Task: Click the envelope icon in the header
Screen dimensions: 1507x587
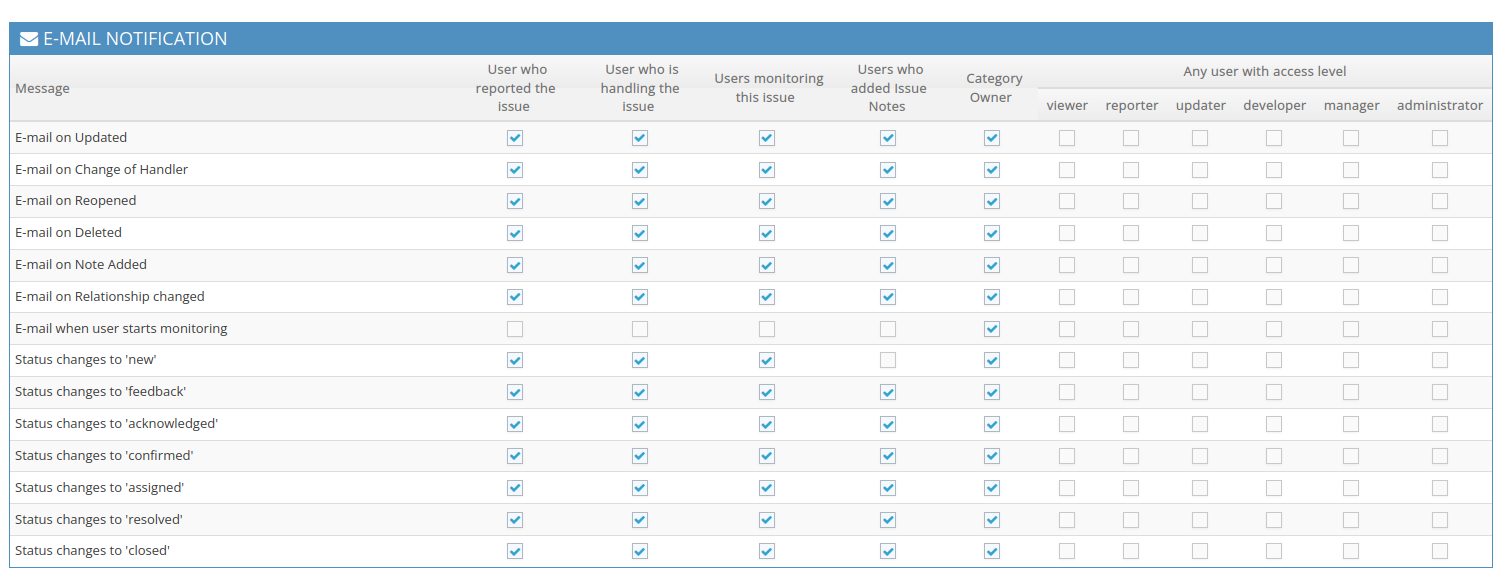Action: (x=26, y=39)
